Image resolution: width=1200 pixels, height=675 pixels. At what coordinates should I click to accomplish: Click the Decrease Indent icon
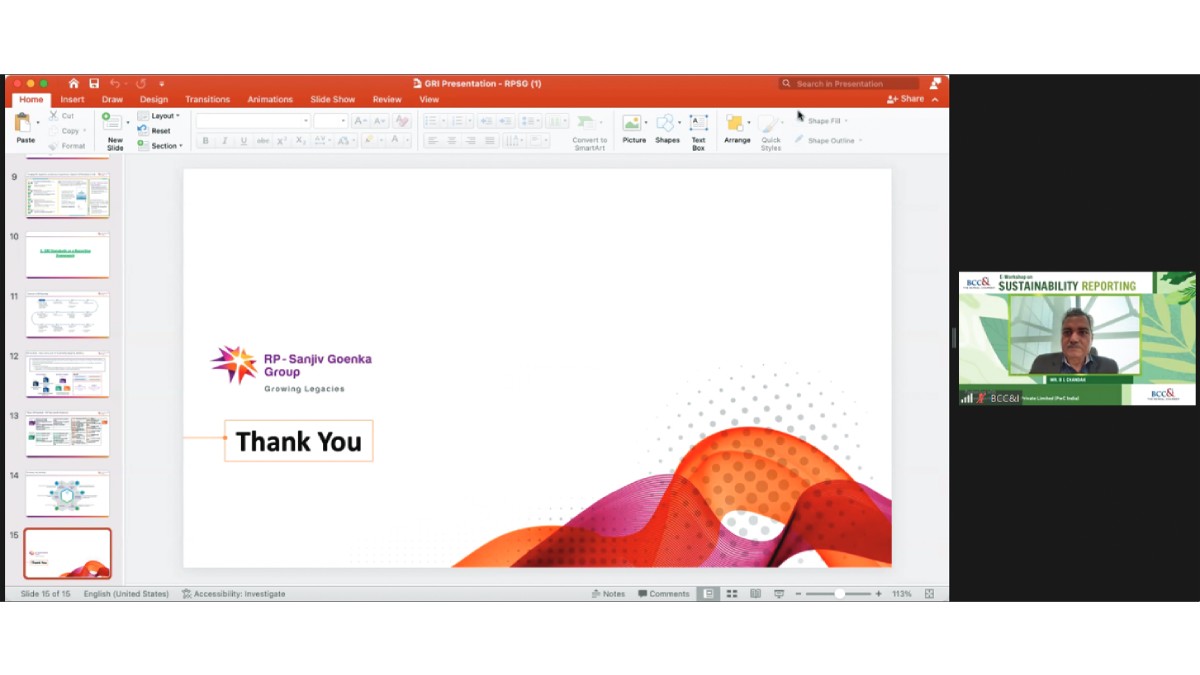pos(485,121)
